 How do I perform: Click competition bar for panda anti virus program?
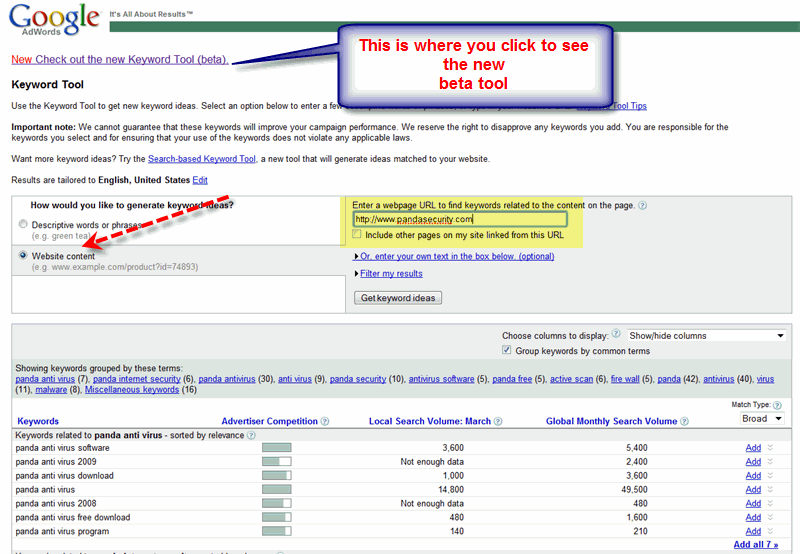point(277,531)
